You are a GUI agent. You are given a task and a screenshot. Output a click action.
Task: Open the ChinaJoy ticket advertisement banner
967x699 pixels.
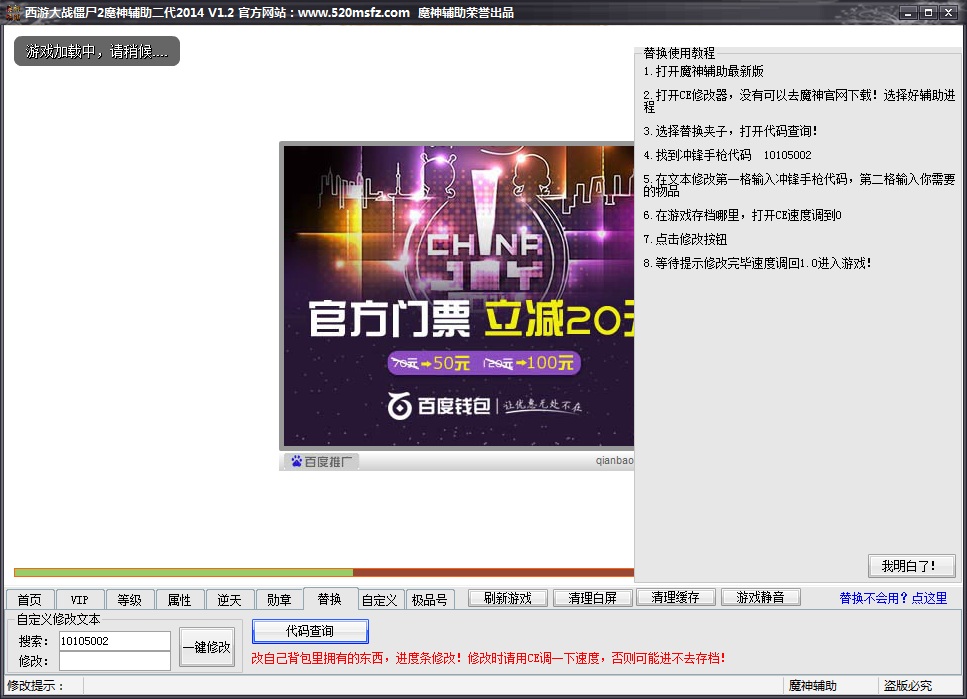[x=458, y=296]
